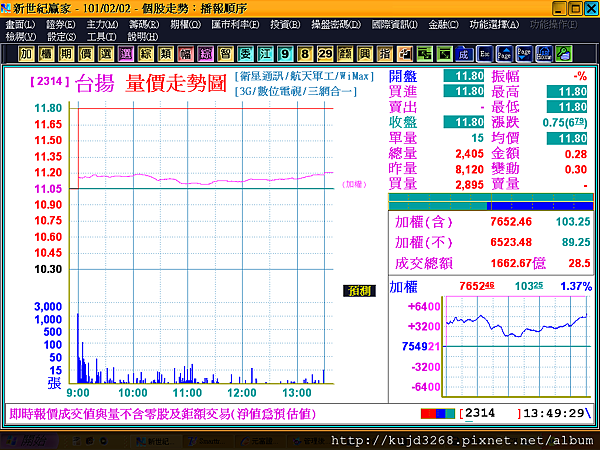
Task: Click the 額 toolbar icon
Action: 345,54
